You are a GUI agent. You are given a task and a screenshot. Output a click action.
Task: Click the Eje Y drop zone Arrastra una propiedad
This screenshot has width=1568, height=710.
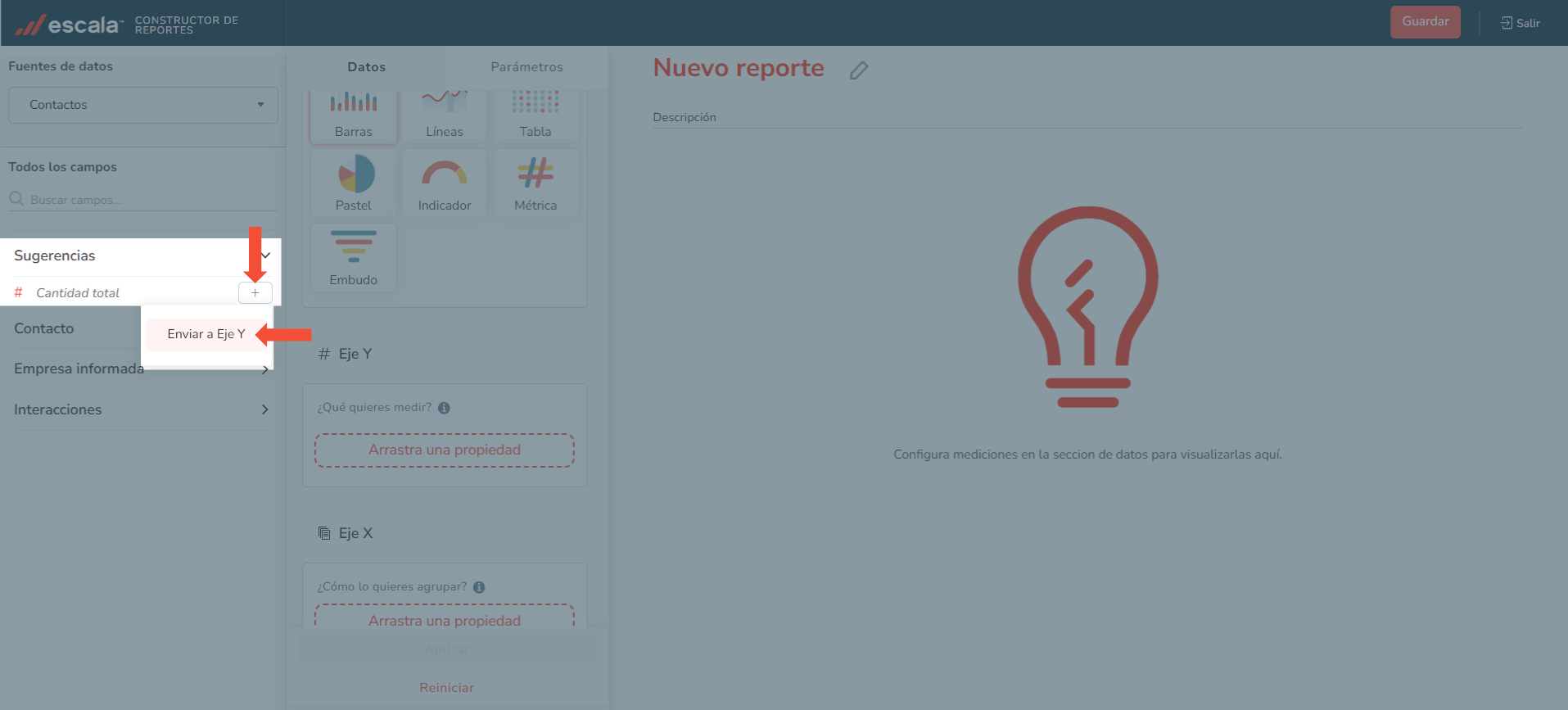(x=445, y=450)
